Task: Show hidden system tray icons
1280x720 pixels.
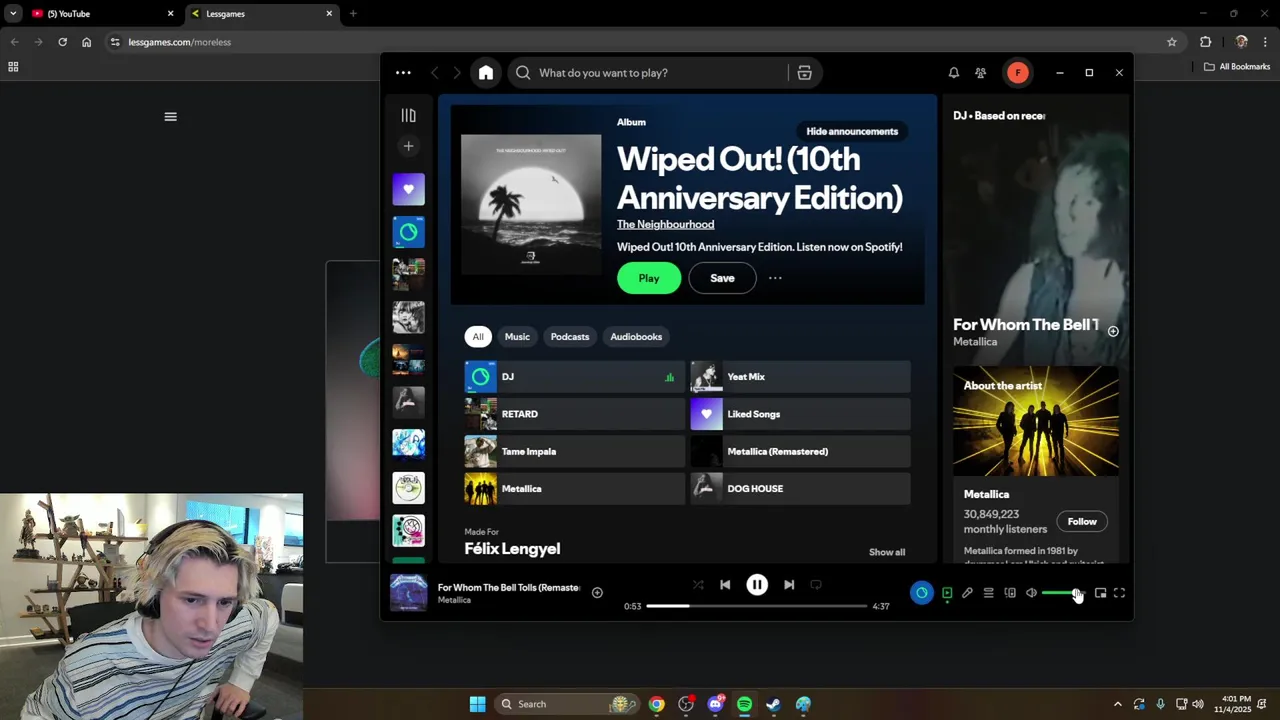Action: [1118, 704]
